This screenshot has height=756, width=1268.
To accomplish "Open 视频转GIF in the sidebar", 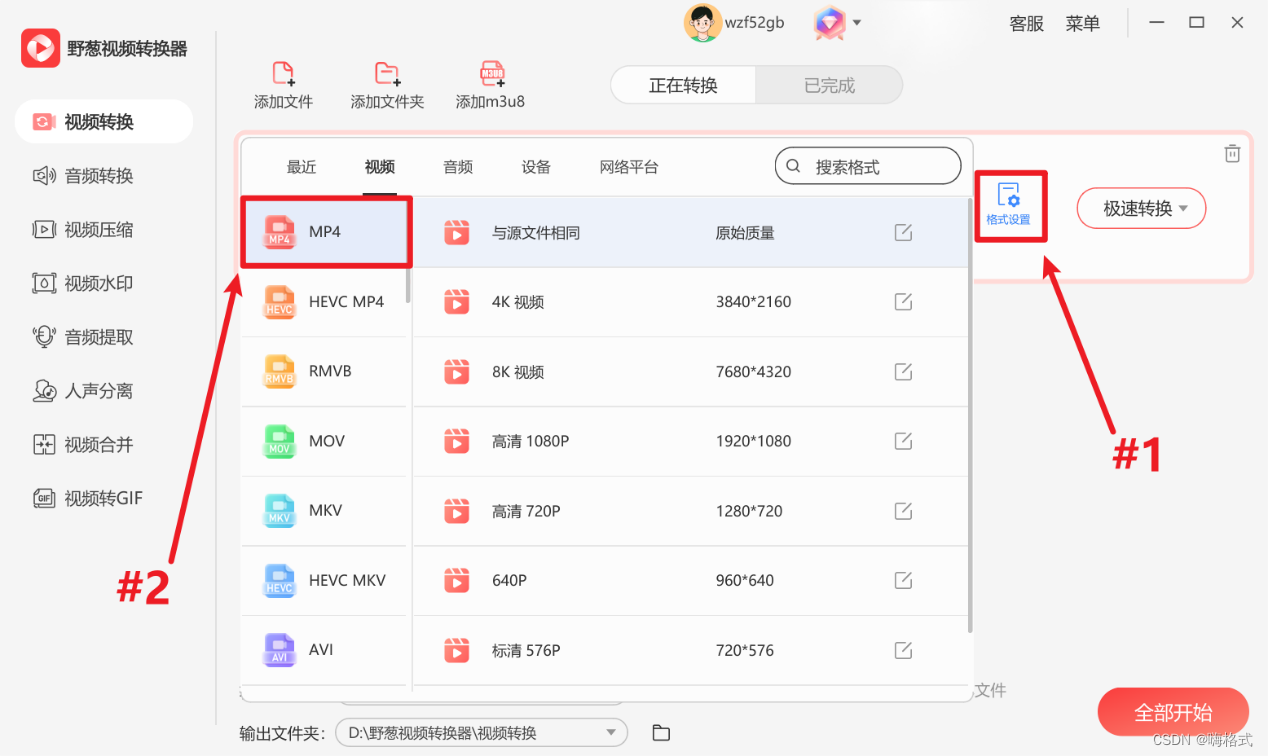I will click(104, 498).
